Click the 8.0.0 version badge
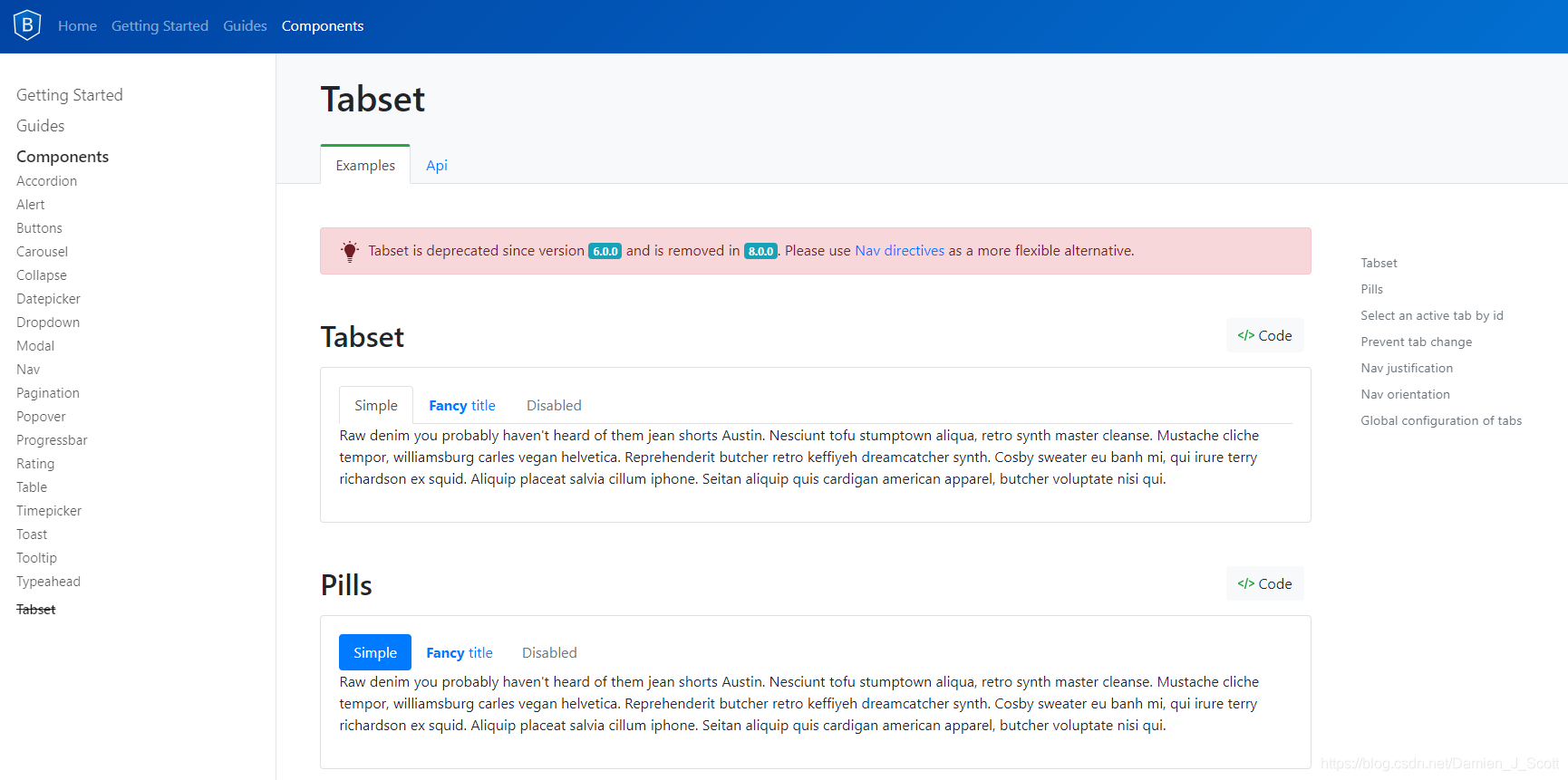This screenshot has width=1568, height=780. point(760,251)
